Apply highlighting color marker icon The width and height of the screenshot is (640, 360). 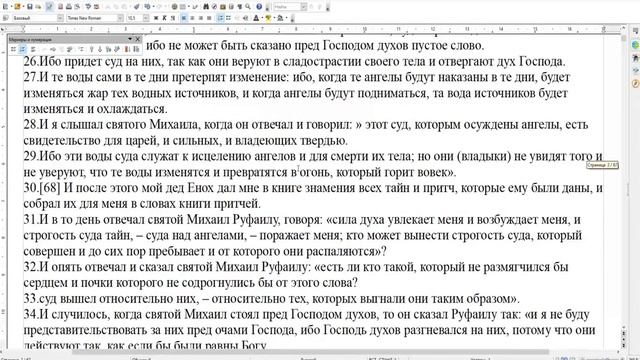[x=268, y=18]
